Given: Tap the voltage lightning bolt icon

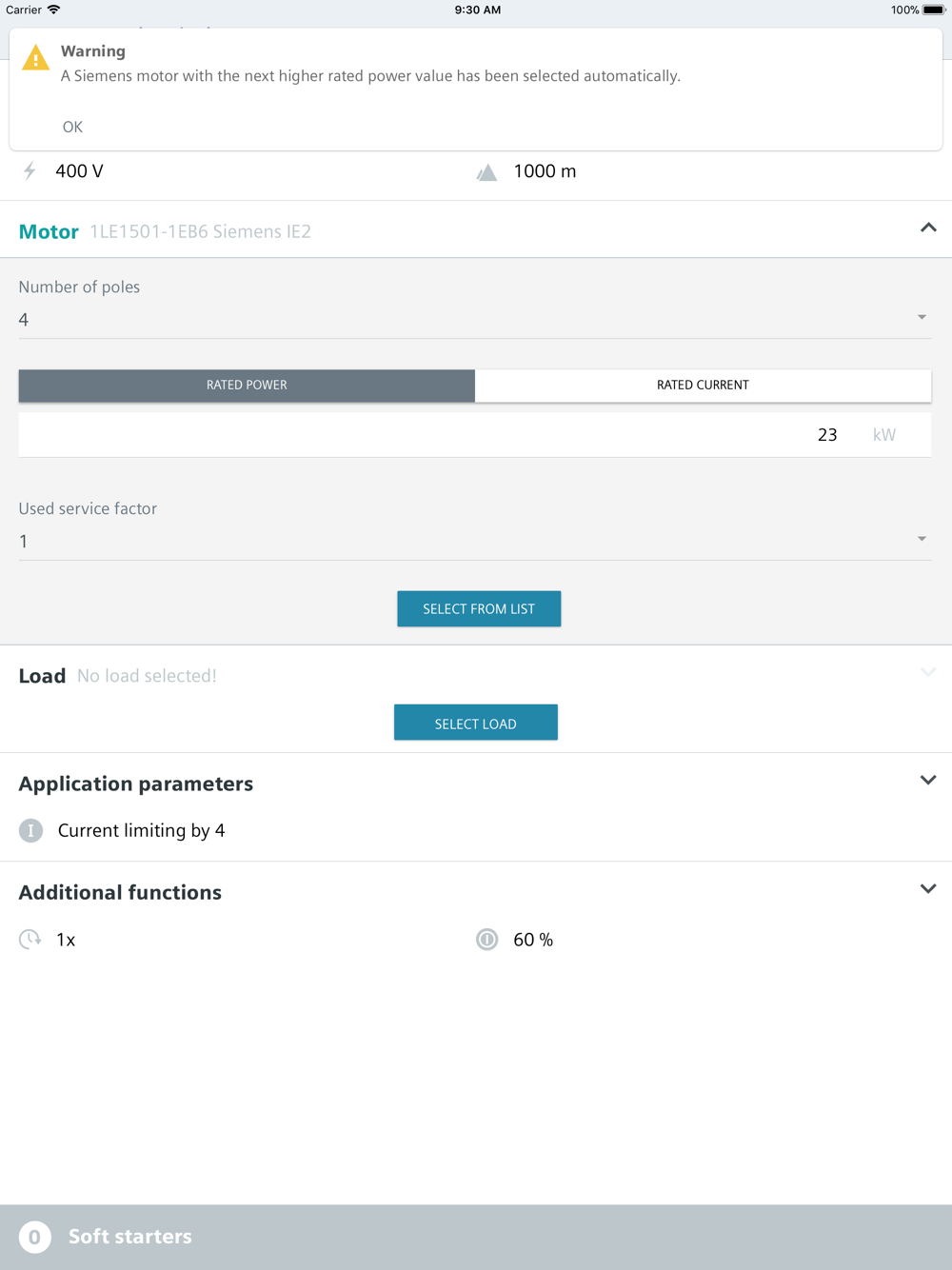Looking at the screenshot, I should [30, 171].
